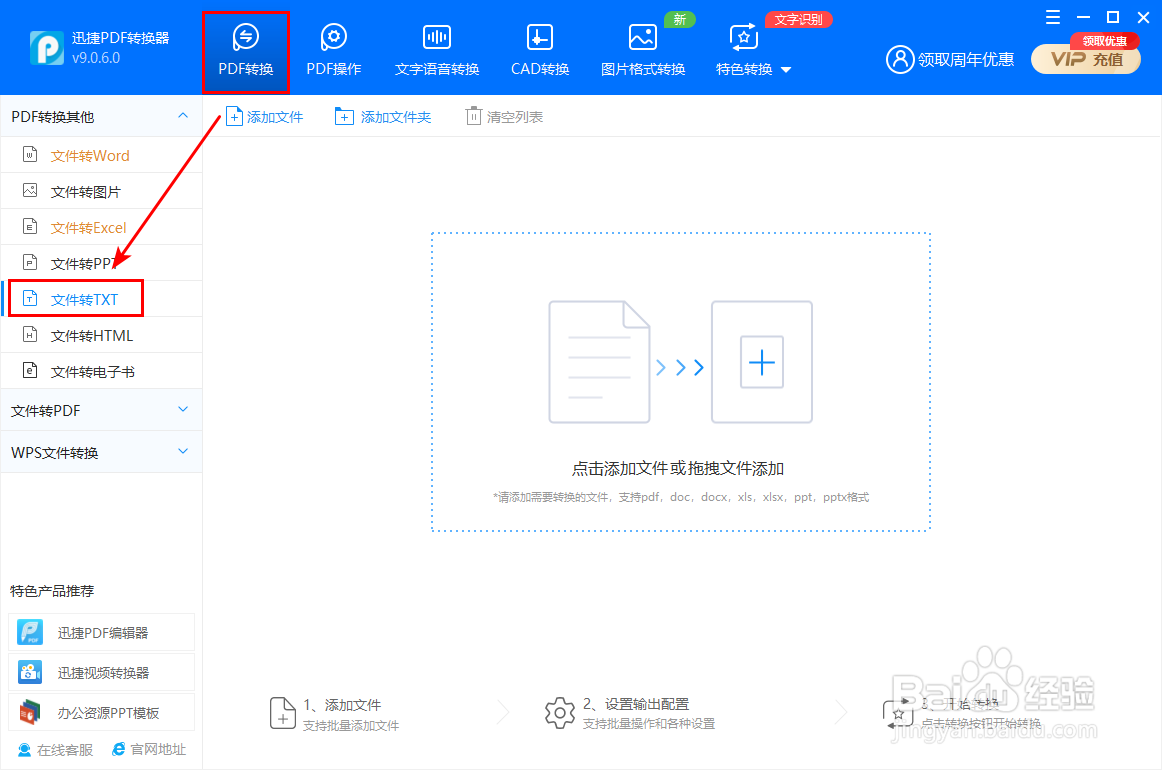Screen dimensions: 1162x770
Task: Collapse the PDF转换其他 section
Action: pos(183,116)
